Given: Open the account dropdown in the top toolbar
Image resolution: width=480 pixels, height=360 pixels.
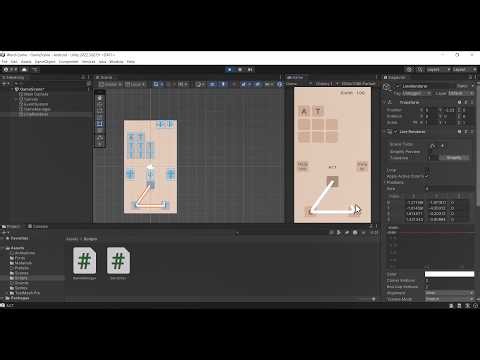Looking at the screenshot, I should click(x=11, y=69).
